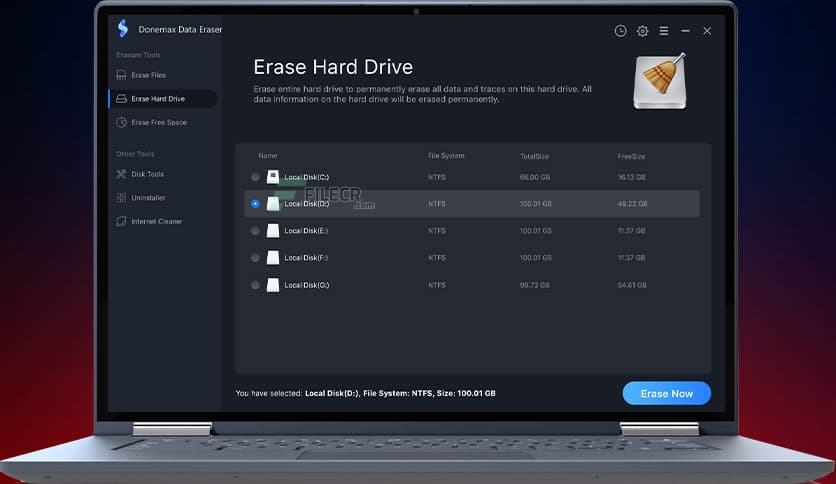The image size is (836, 484).
Task: Select radio button for Local Disk(G:)
Action: tap(255, 285)
